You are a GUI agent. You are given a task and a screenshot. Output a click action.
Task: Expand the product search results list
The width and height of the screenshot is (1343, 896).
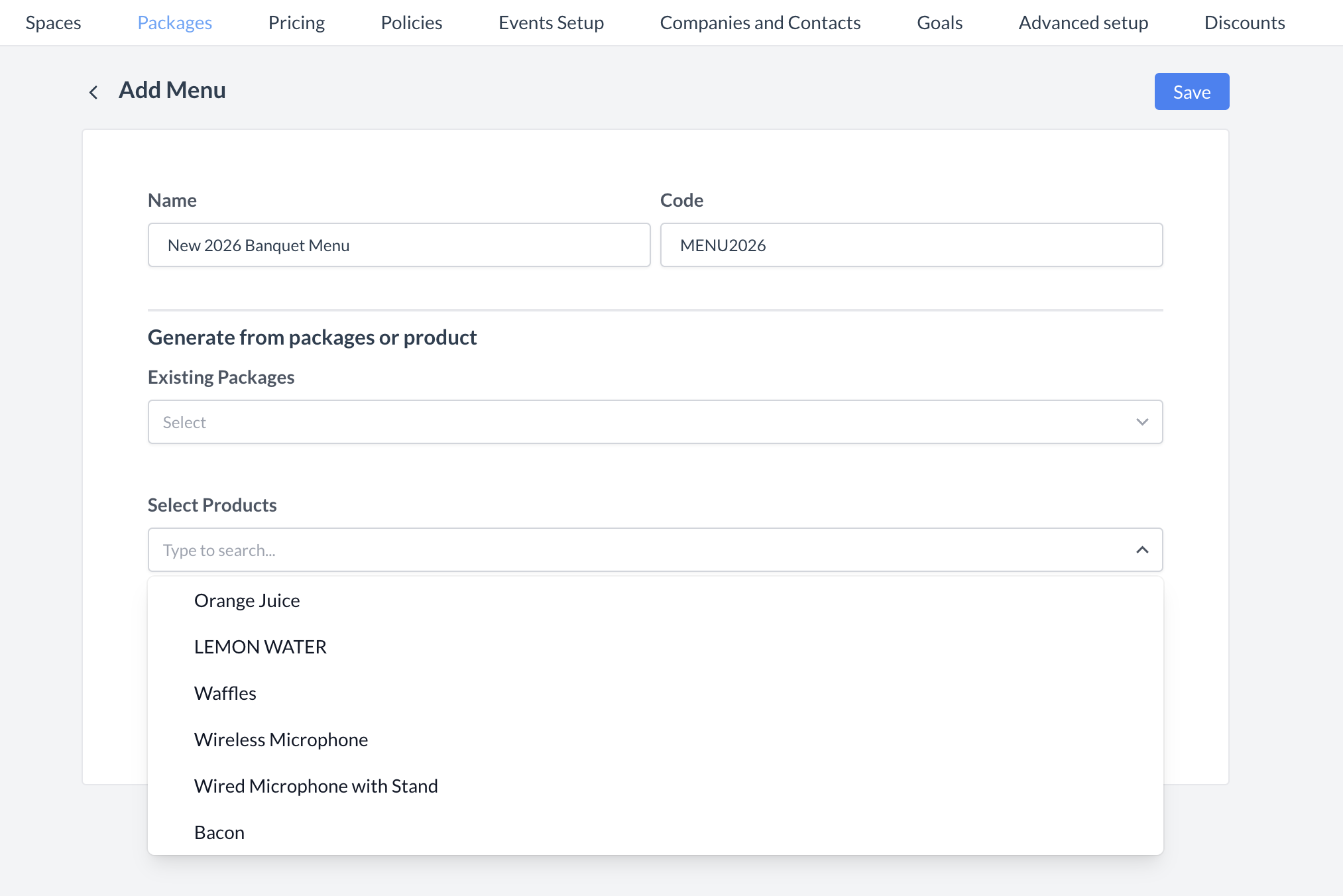(x=1141, y=549)
